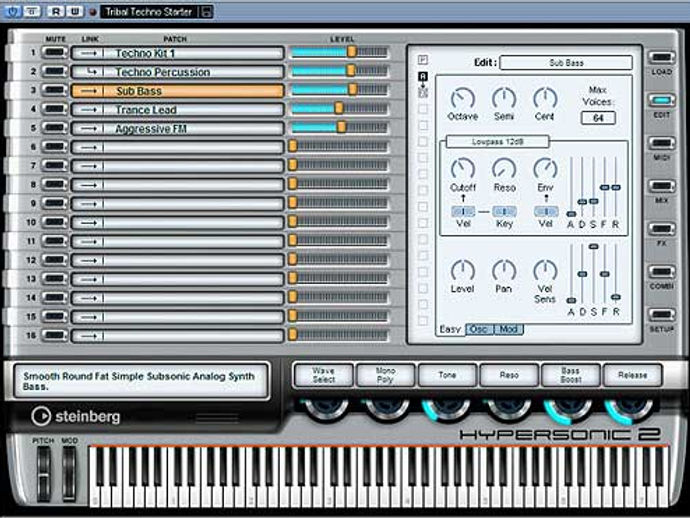
Task: Click the Max Voices value 64
Action: (x=598, y=118)
